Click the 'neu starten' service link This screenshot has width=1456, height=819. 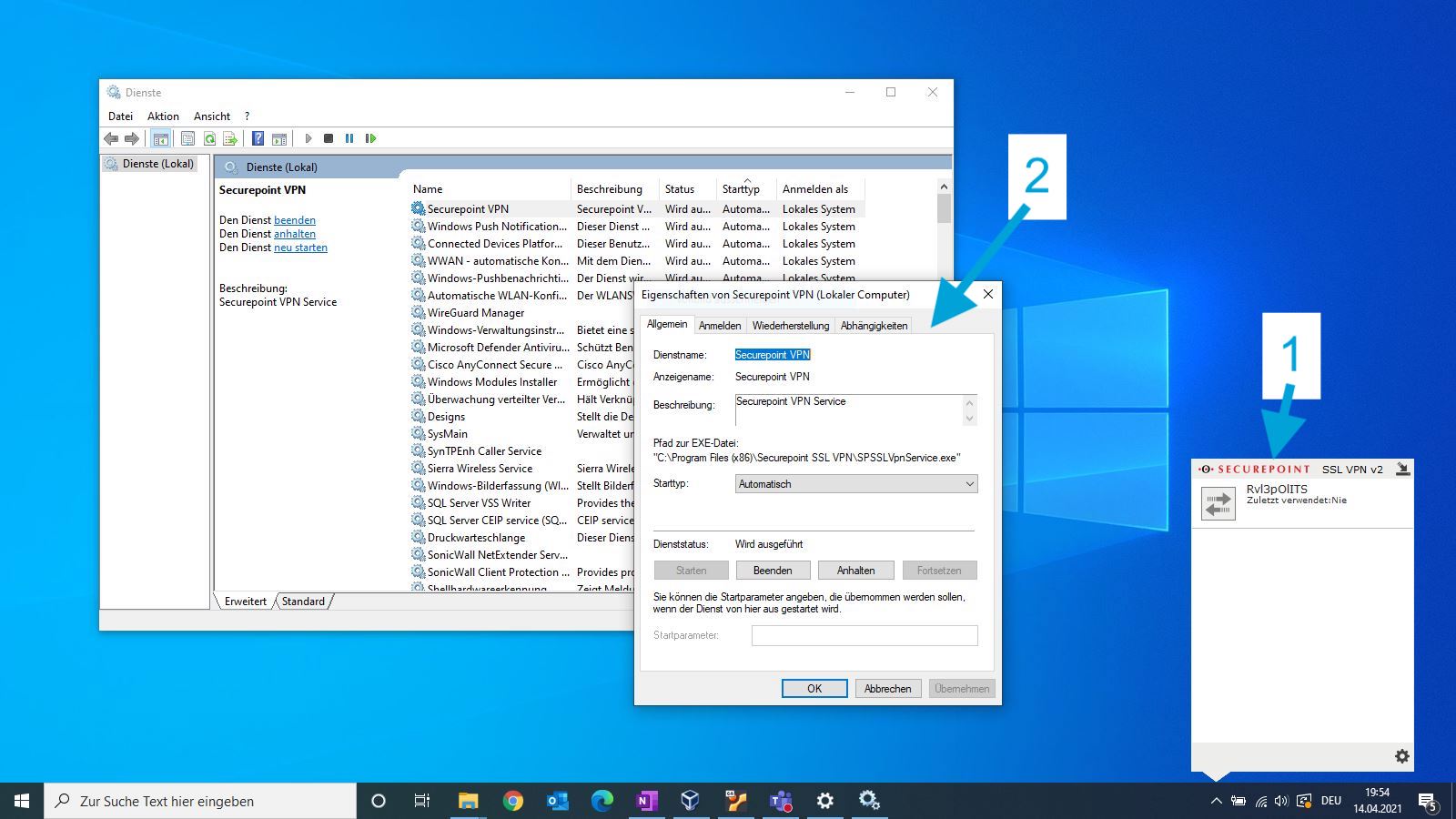pyautogui.click(x=300, y=248)
